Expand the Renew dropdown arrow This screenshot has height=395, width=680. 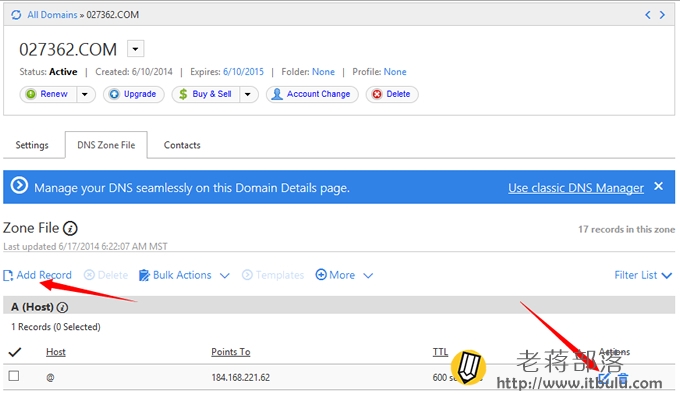85,94
